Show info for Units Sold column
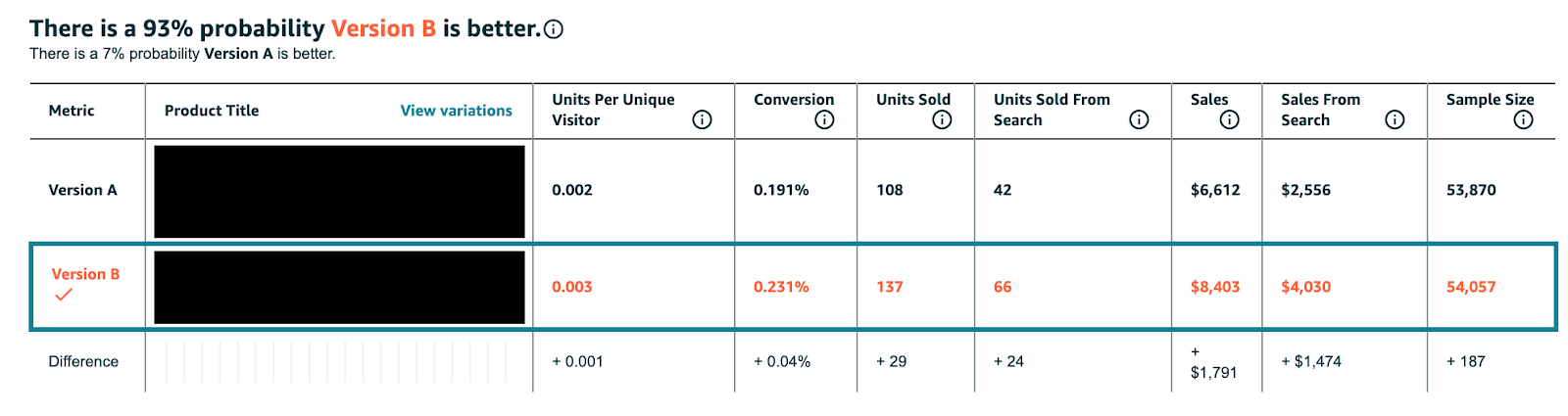This screenshot has width=1568, height=416. click(x=942, y=119)
